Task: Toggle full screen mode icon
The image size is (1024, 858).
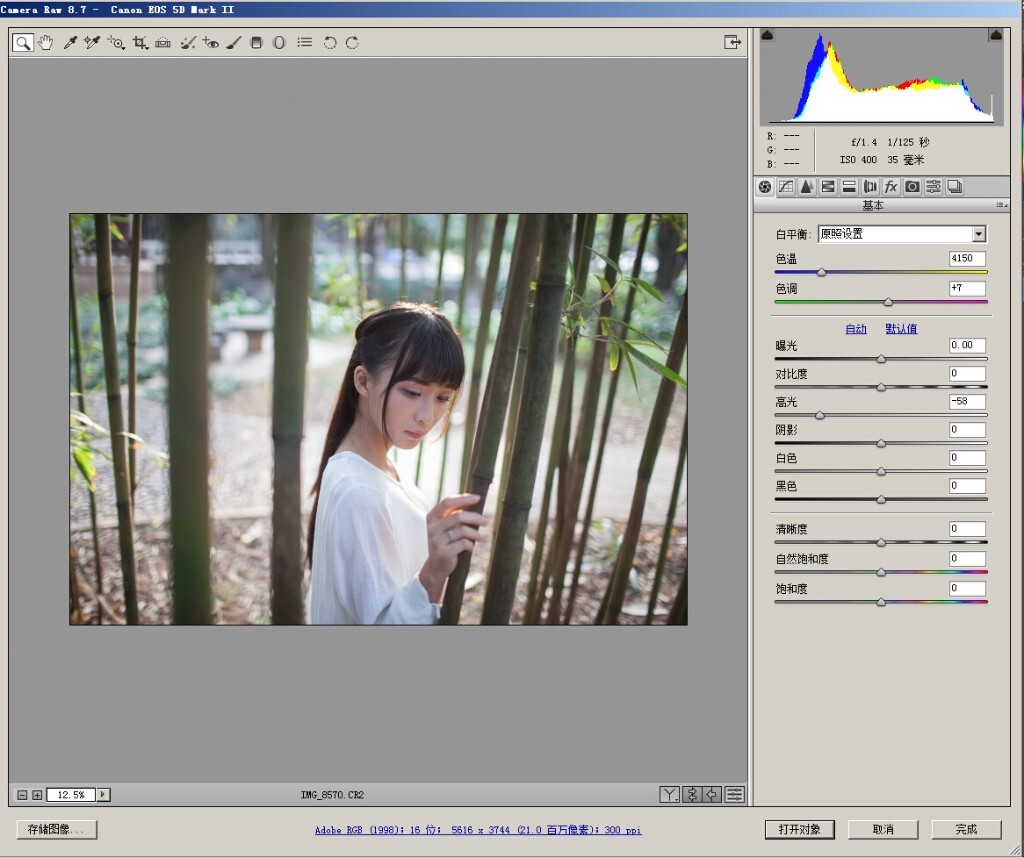Action: point(733,42)
